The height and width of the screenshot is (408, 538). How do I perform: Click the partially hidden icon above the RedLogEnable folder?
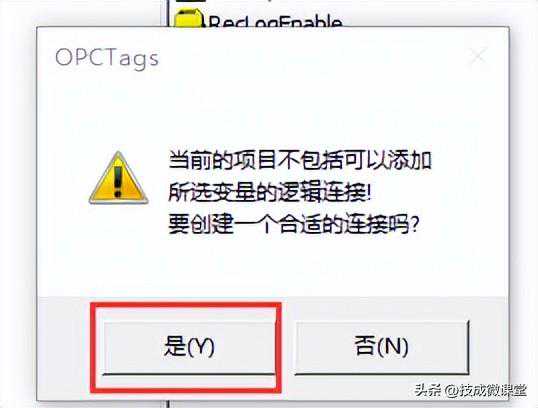pos(191,1)
